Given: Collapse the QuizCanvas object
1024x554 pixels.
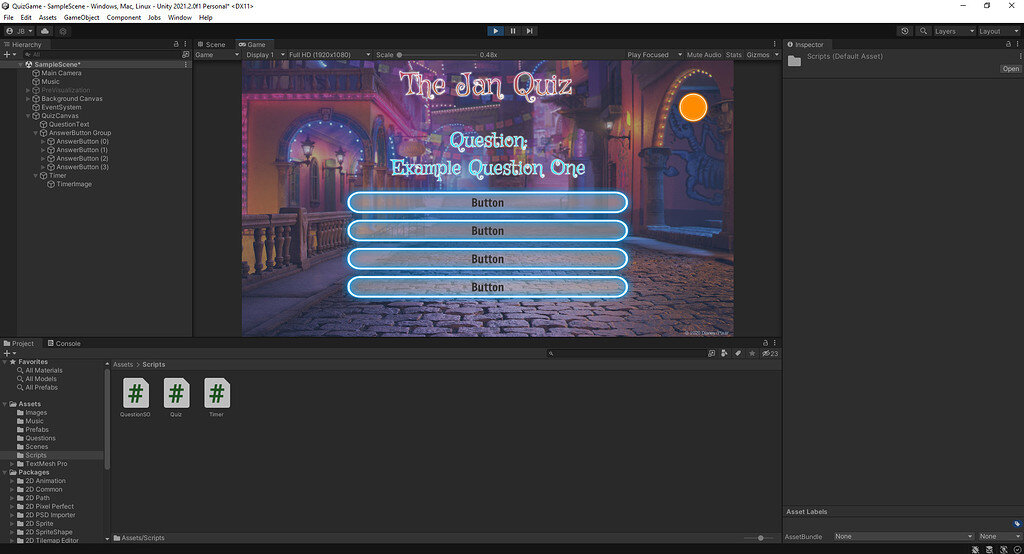Looking at the screenshot, I should (x=28, y=116).
